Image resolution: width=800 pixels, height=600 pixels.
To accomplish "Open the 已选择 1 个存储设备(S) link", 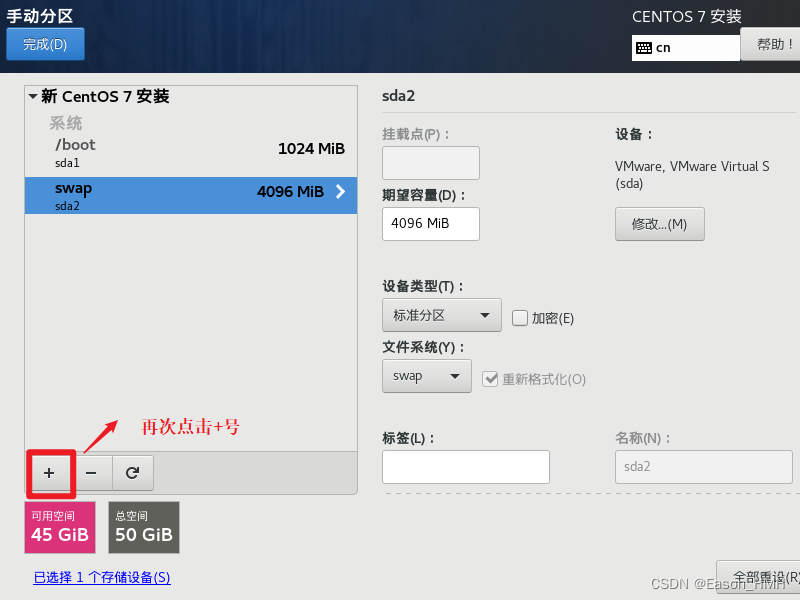I will coord(102,577).
